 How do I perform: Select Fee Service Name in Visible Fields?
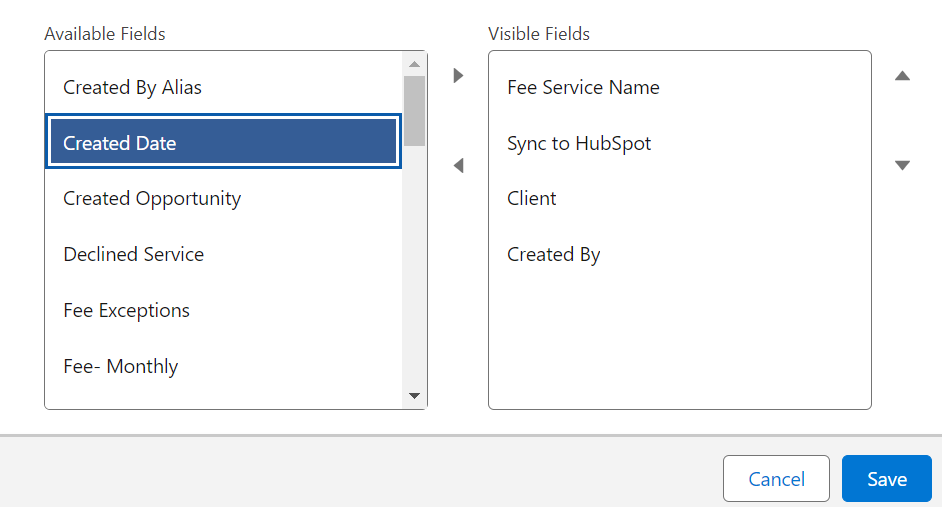pos(679,87)
